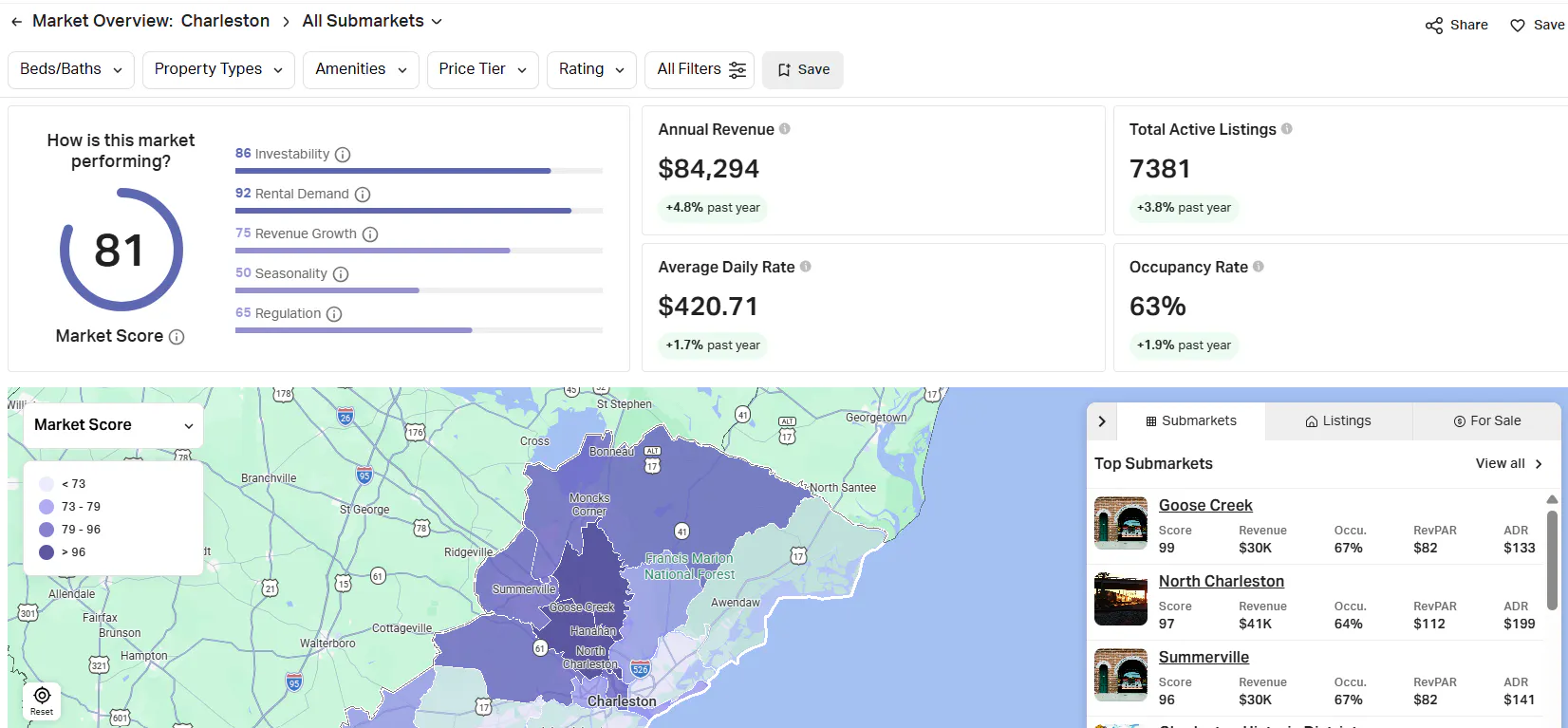Open the Goose Creek submarket link

1205,506
